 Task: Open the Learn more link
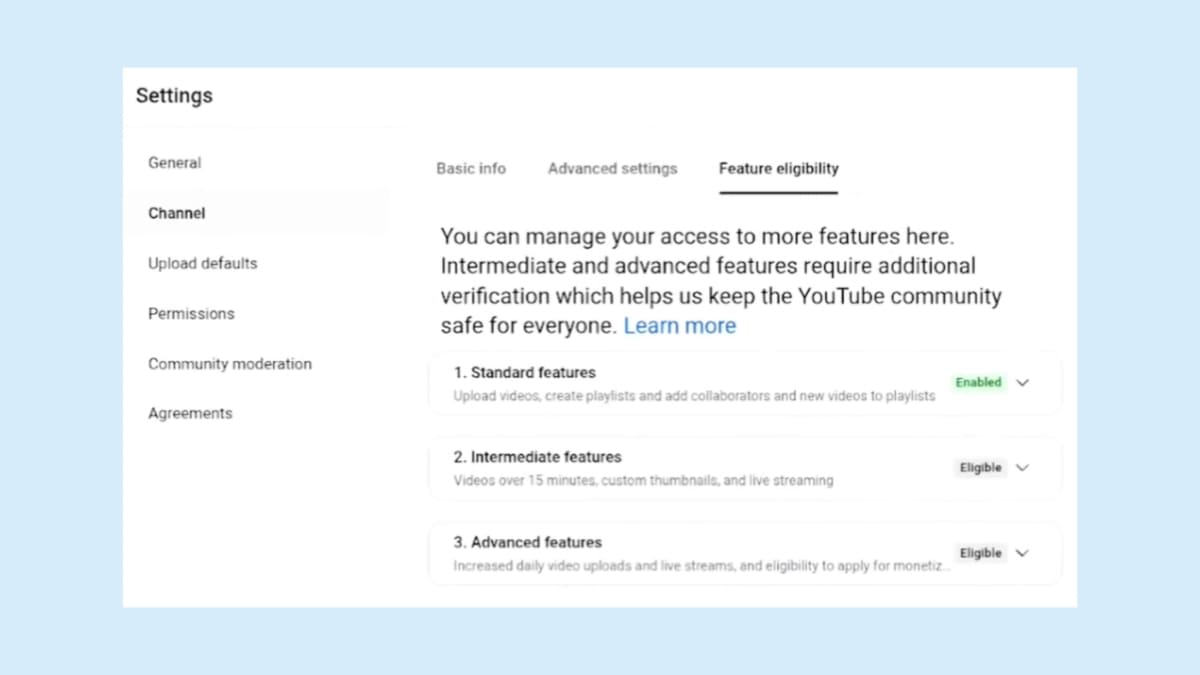680,325
